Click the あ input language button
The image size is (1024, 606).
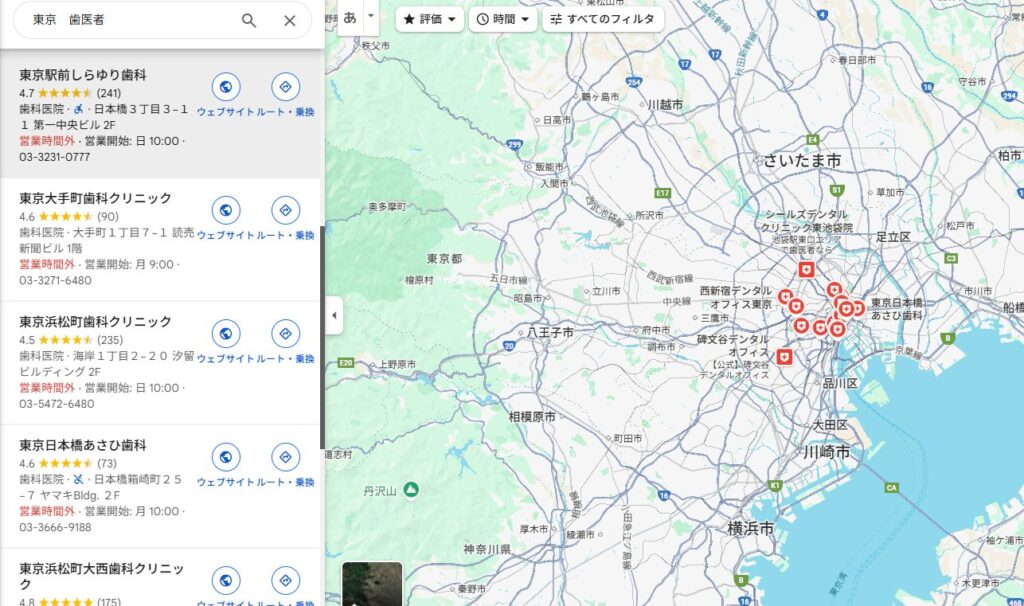[x=350, y=18]
